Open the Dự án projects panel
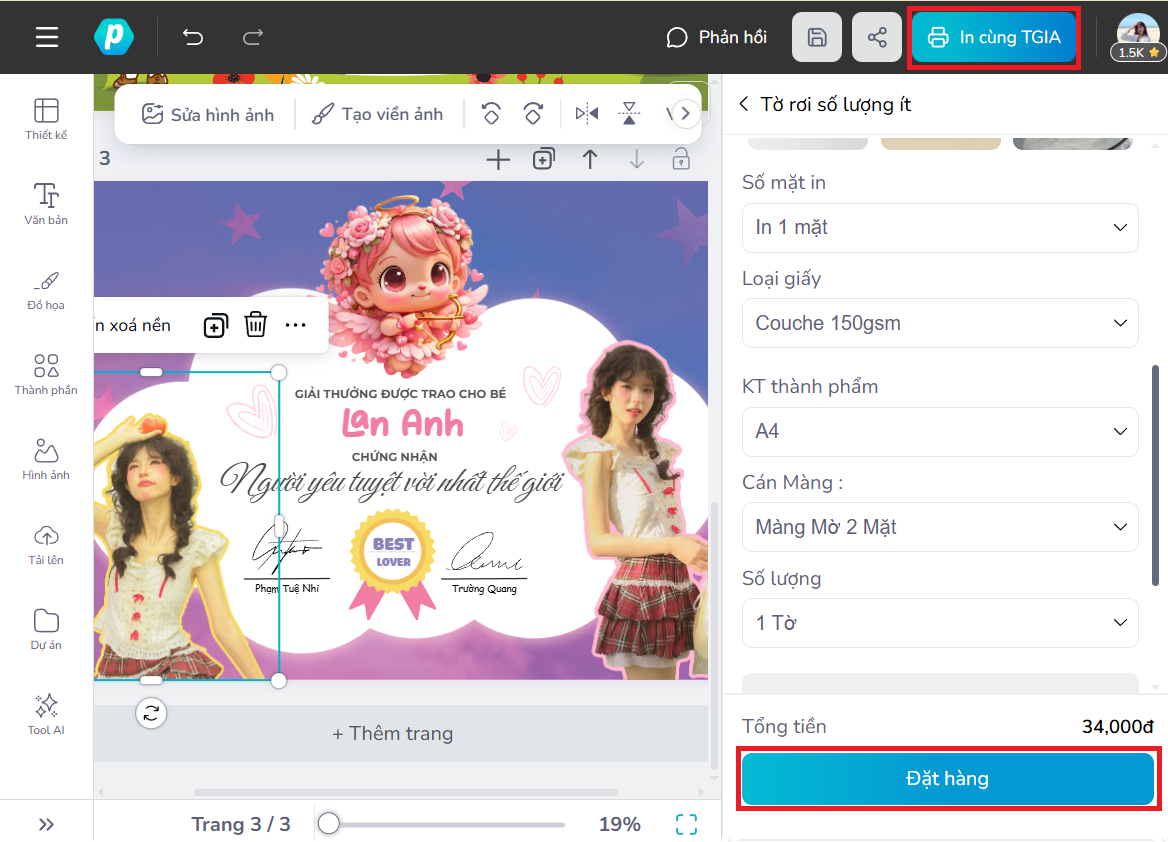This screenshot has height=842, width=1168. point(45,630)
